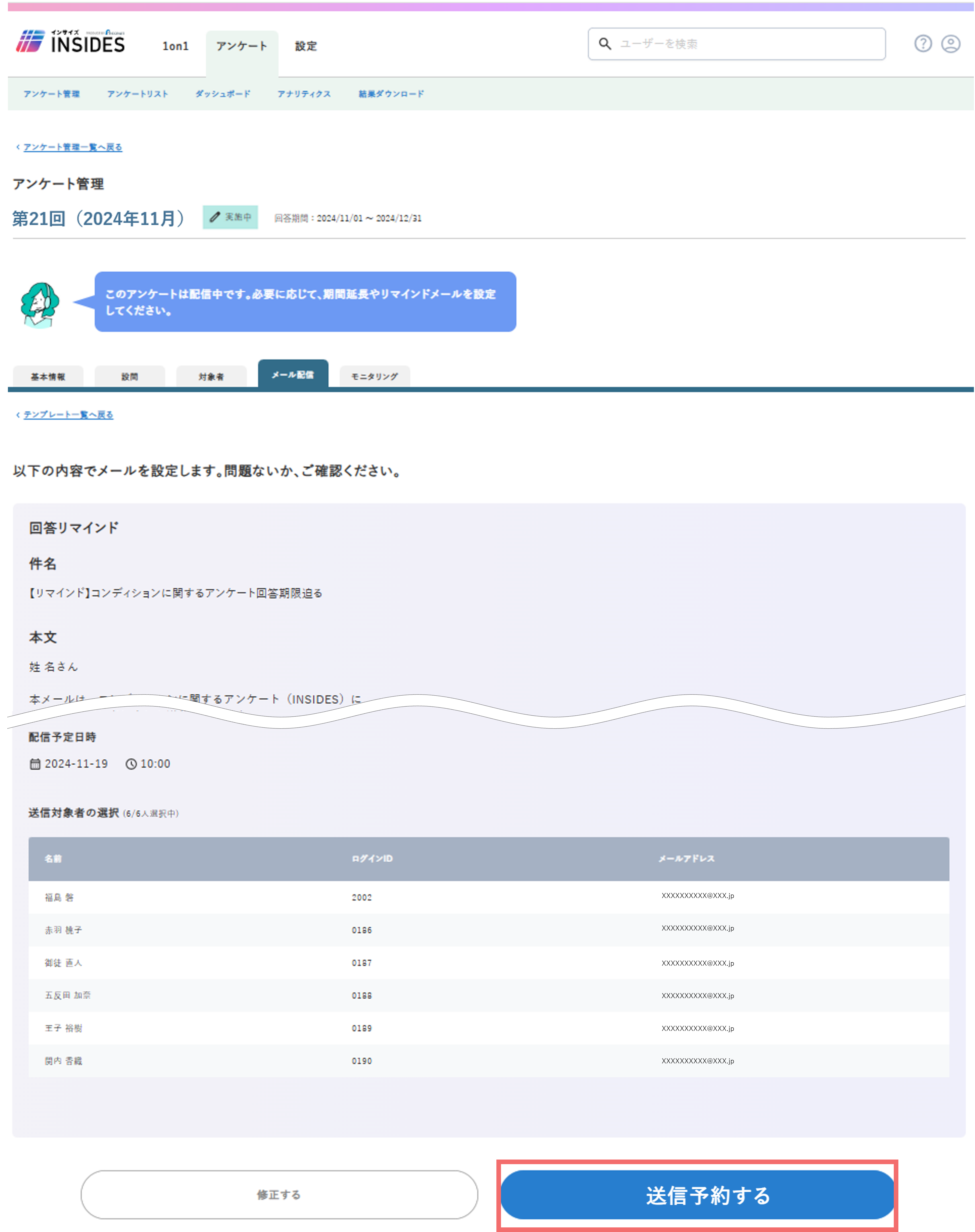Go to アンケート管理 in sub navigation
The height and width of the screenshot is (1232, 975).
[51, 94]
